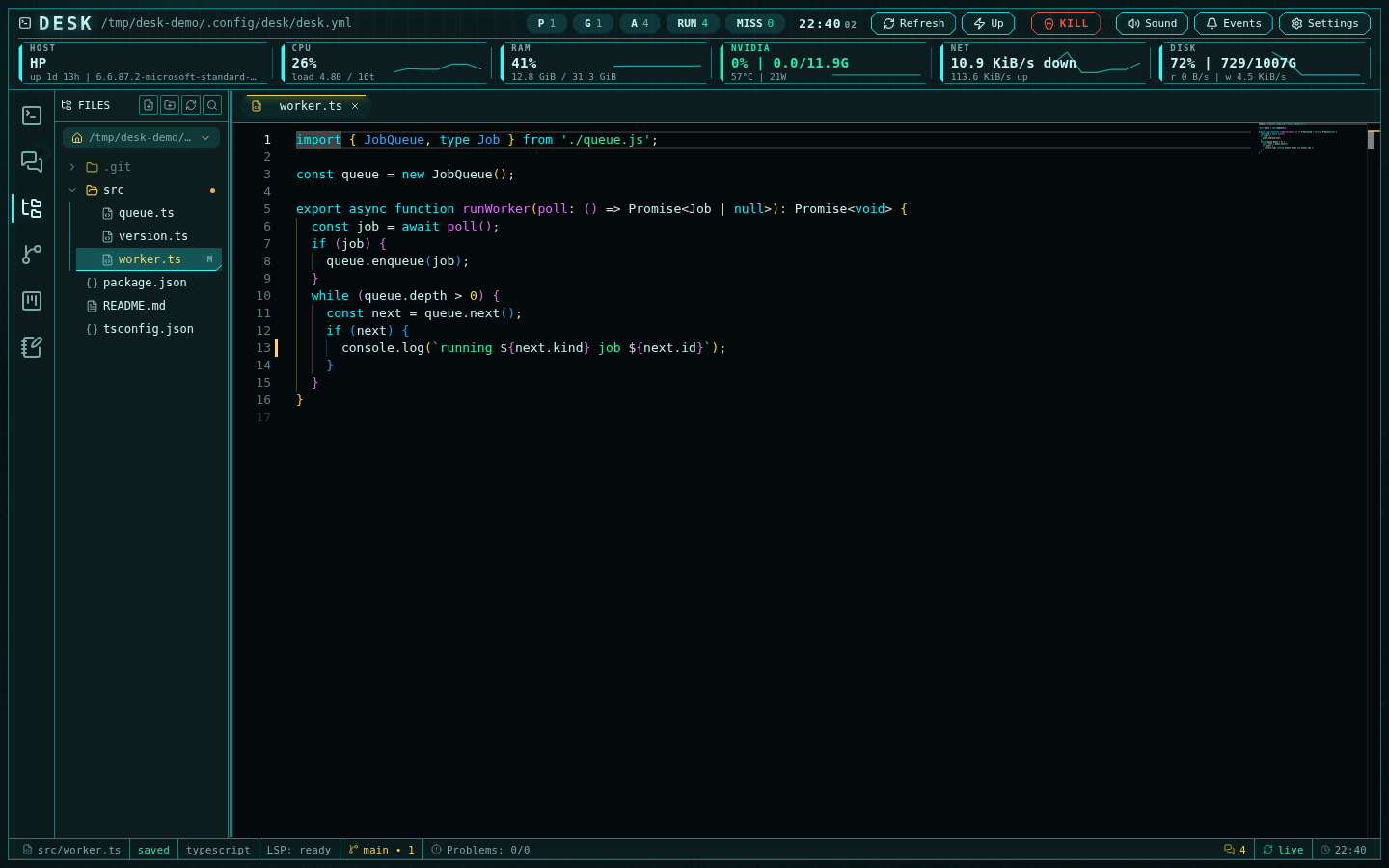Image resolution: width=1389 pixels, height=868 pixels.
Task: Close the worker.ts tab
Action: pos(355,106)
